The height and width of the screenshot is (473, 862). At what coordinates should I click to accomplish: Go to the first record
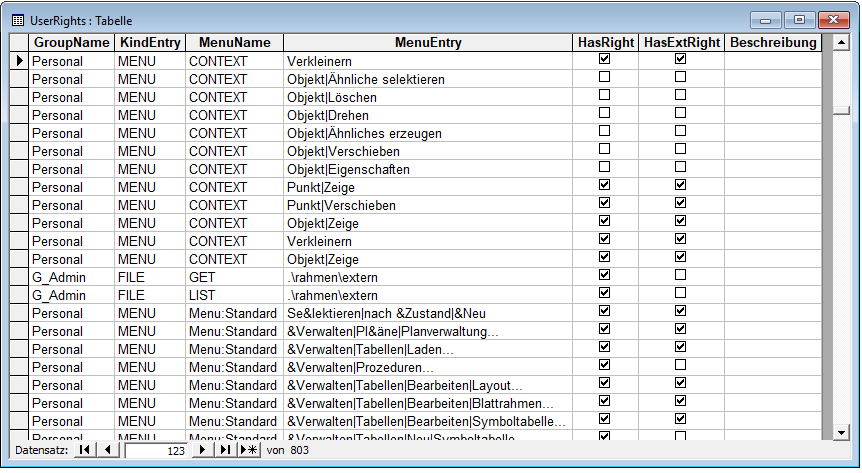coord(86,451)
